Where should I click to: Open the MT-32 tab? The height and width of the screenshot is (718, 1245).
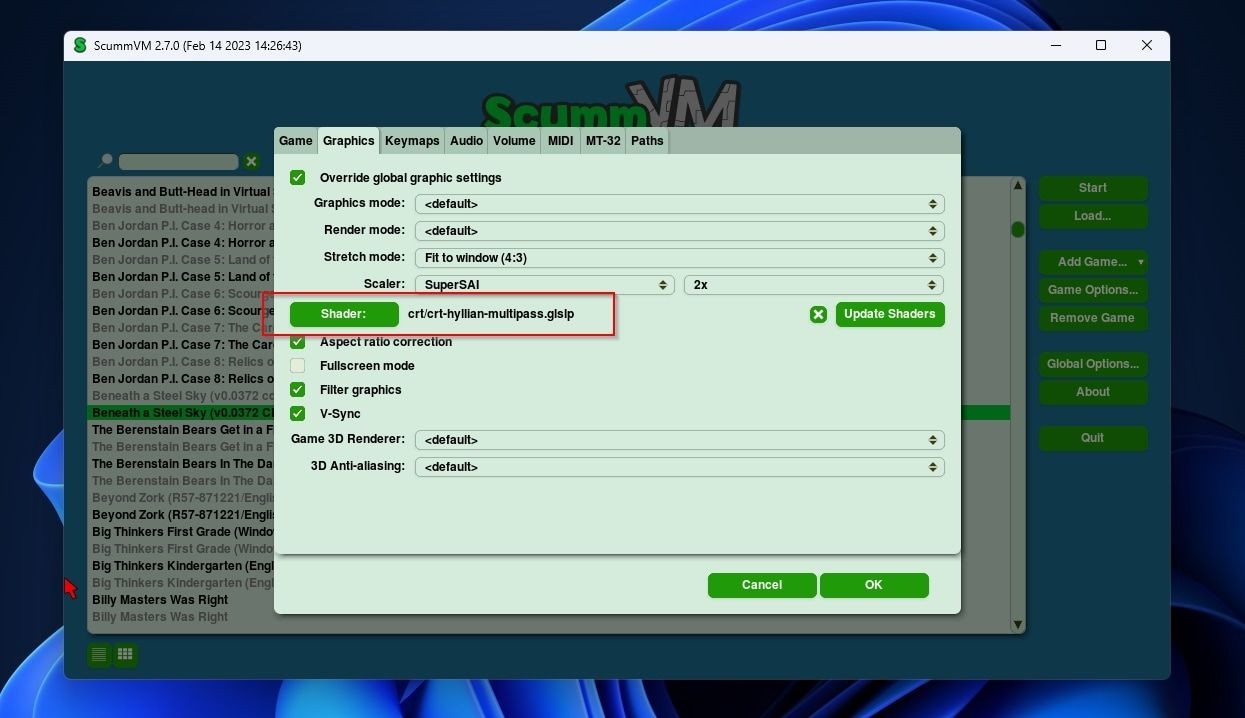(x=603, y=141)
